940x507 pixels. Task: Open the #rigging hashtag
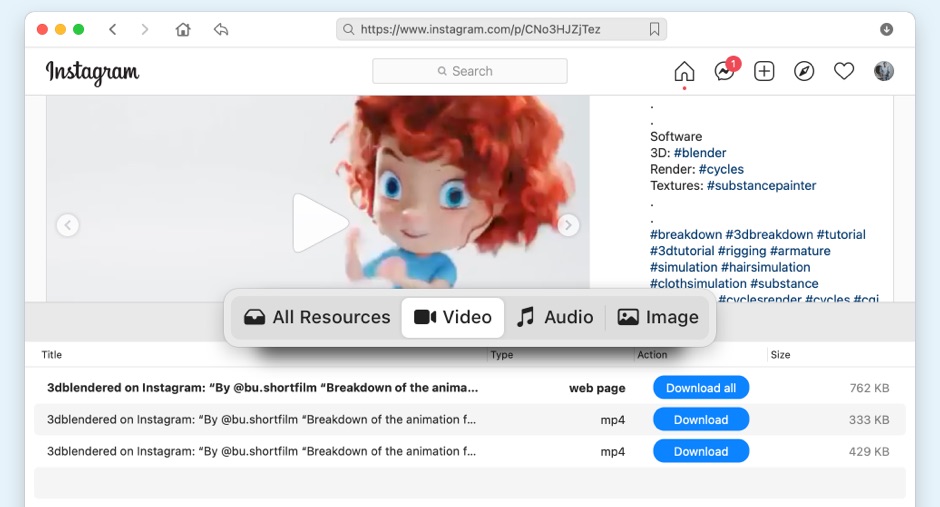click(742, 251)
